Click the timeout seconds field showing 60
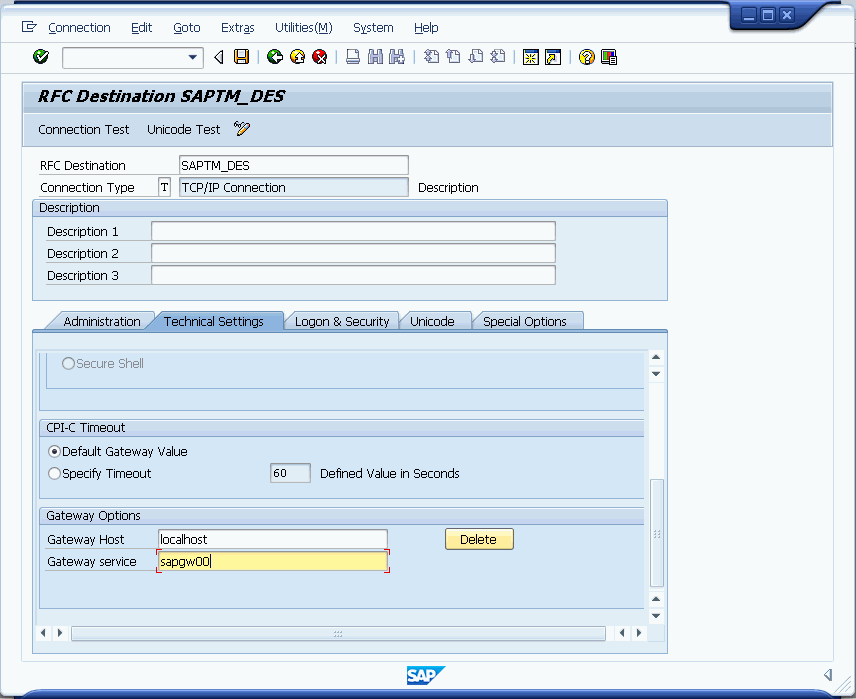Viewport: 856px width, 699px height. coord(290,473)
